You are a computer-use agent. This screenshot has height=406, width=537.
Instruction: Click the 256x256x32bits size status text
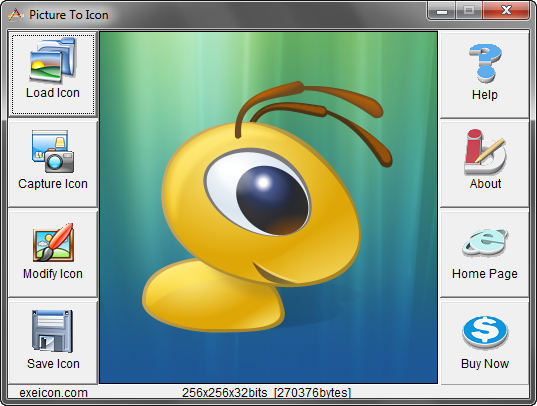(x=266, y=393)
